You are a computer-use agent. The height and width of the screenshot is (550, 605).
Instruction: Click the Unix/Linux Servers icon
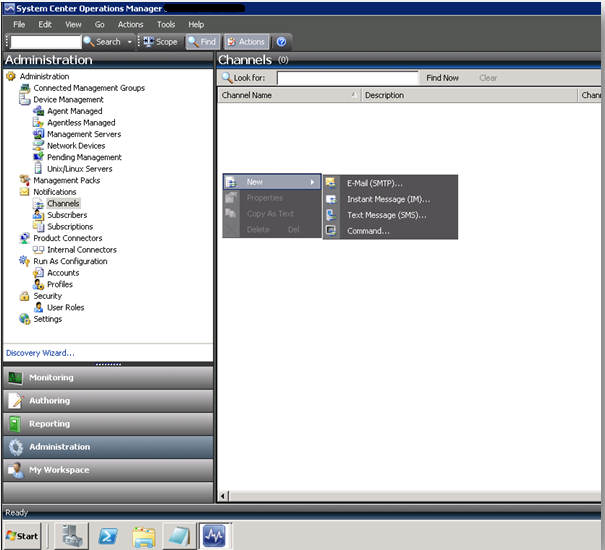(x=38, y=169)
